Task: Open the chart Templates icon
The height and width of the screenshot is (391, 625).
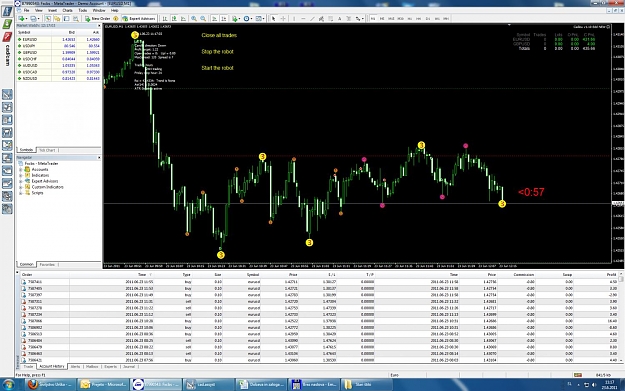Action: [259, 18]
